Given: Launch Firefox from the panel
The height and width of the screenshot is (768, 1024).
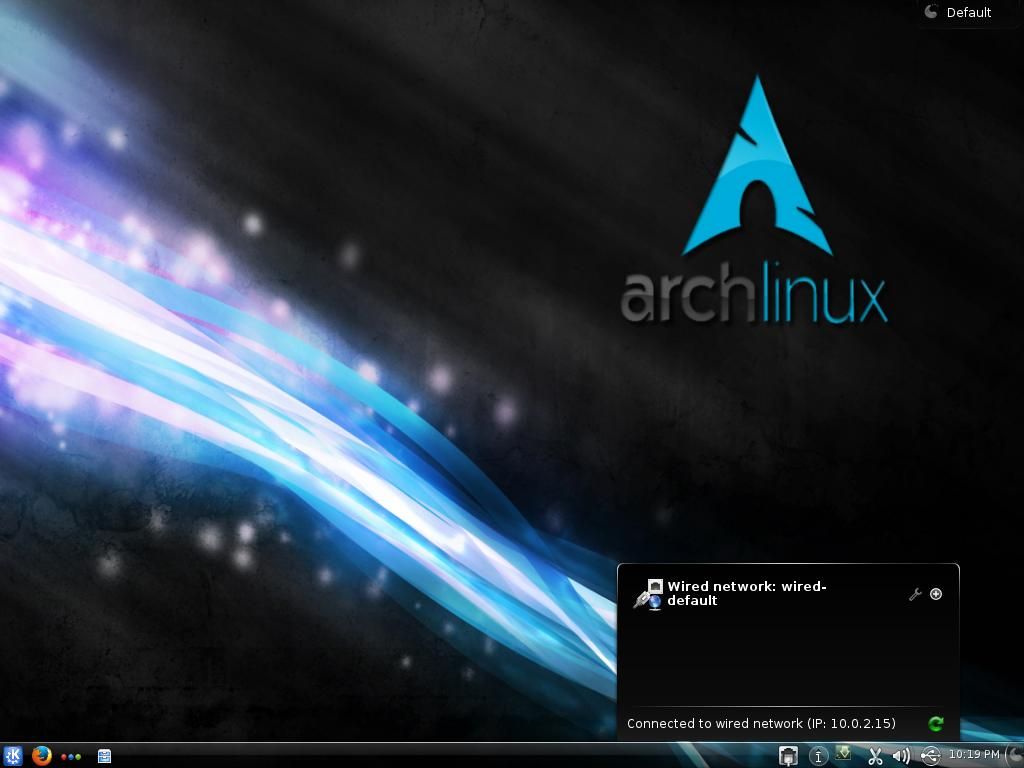Looking at the screenshot, I should [x=42, y=756].
